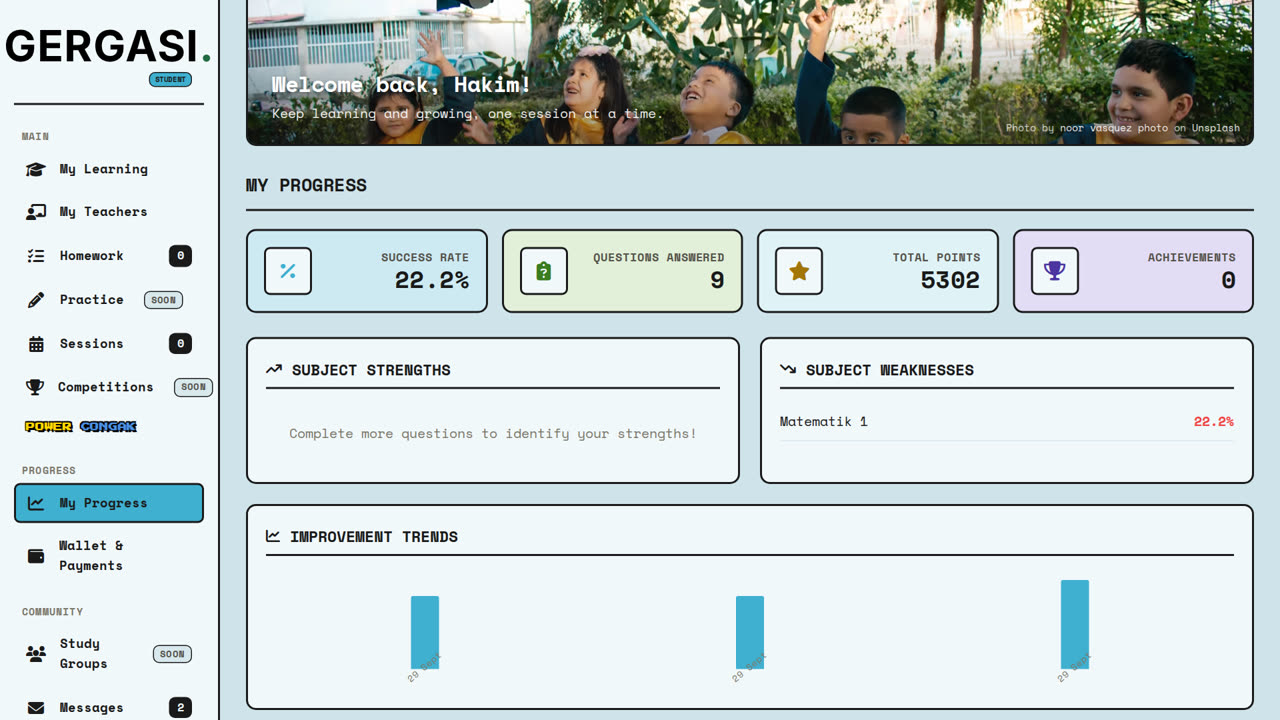Click the POWER CONGAK logo link

(81, 427)
